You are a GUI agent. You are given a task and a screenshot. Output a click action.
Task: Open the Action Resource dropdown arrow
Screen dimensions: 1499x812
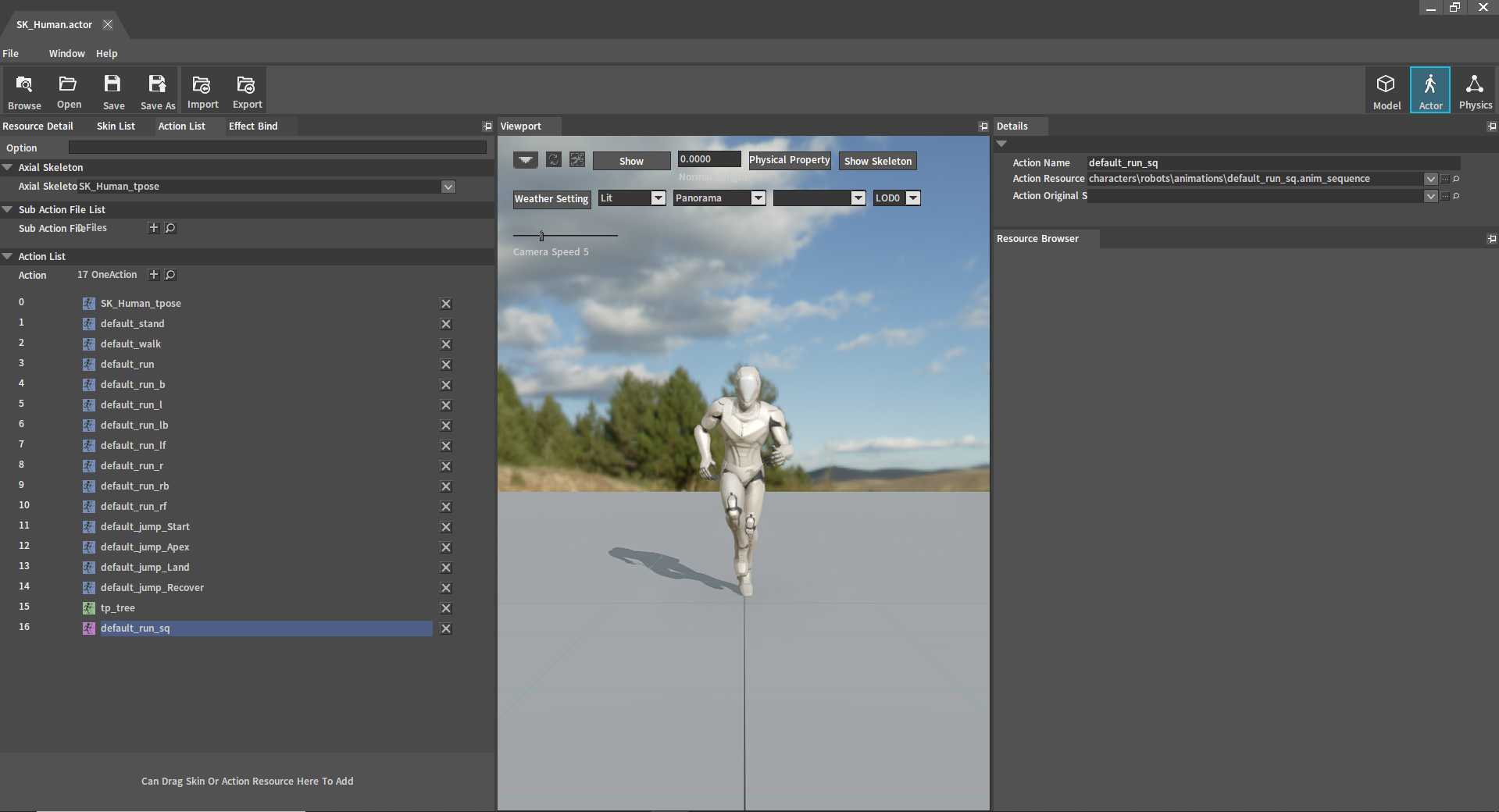click(1431, 179)
